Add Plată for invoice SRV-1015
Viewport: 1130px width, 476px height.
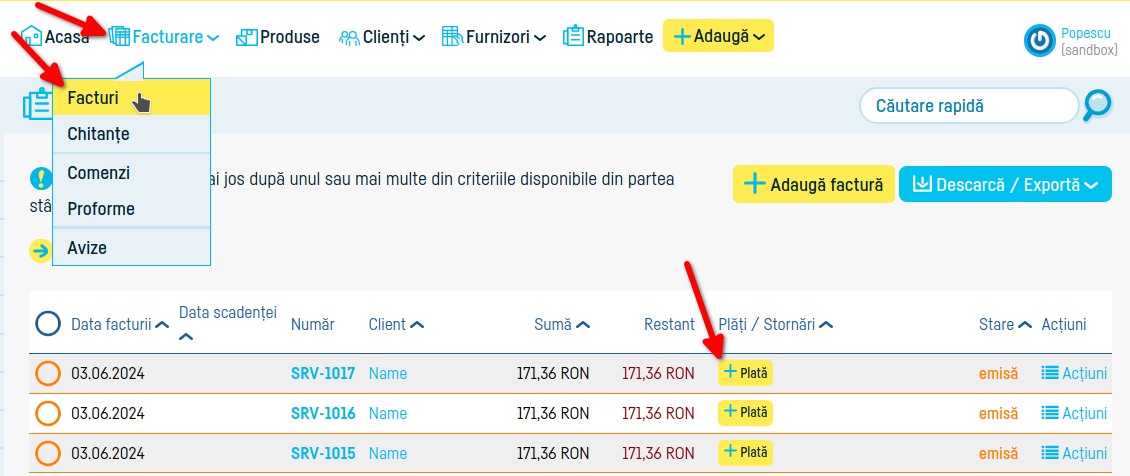745,453
